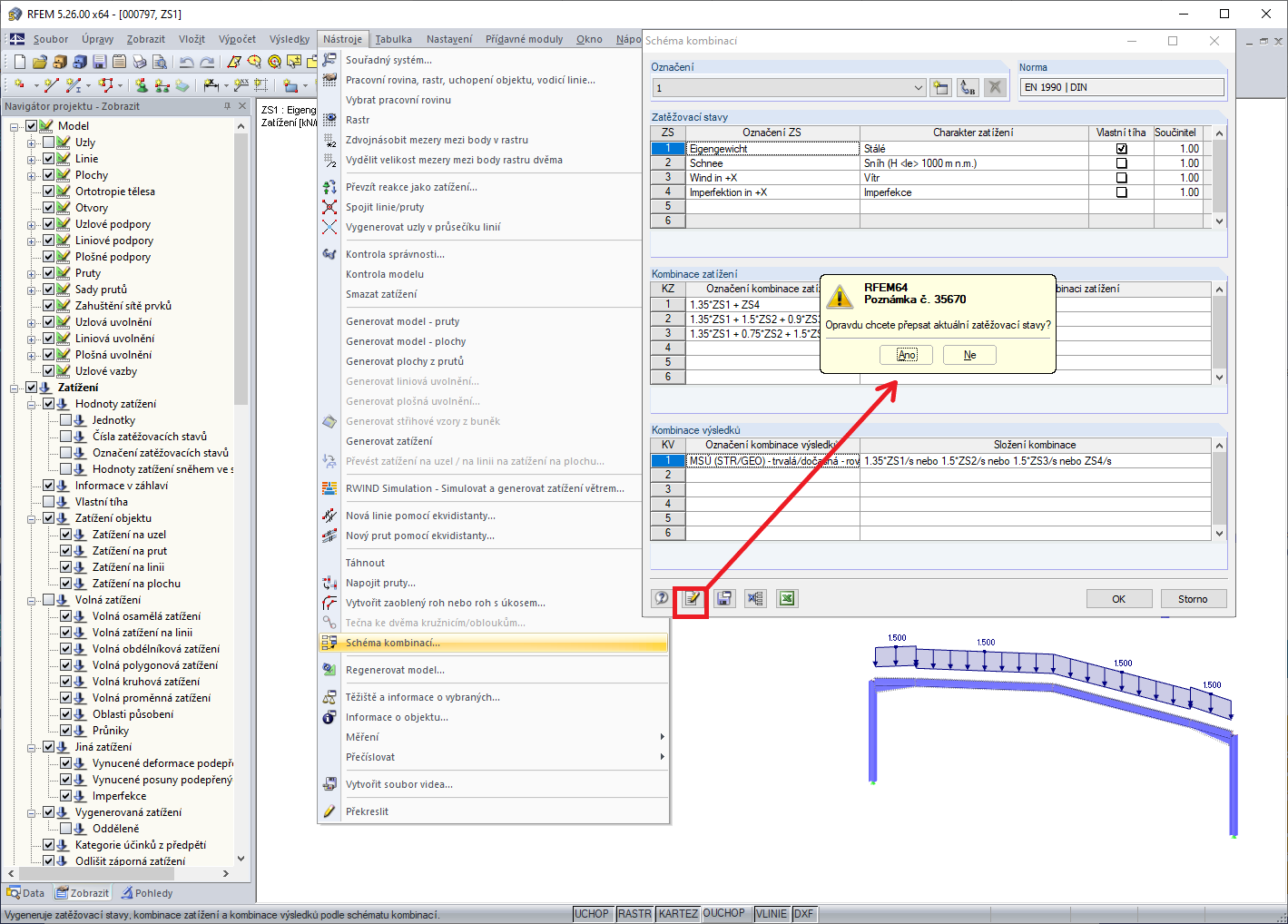The height and width of the screenshot is (924, 1288).
Task: Click the create new combination scheme icon
Action: pos(941,87)
